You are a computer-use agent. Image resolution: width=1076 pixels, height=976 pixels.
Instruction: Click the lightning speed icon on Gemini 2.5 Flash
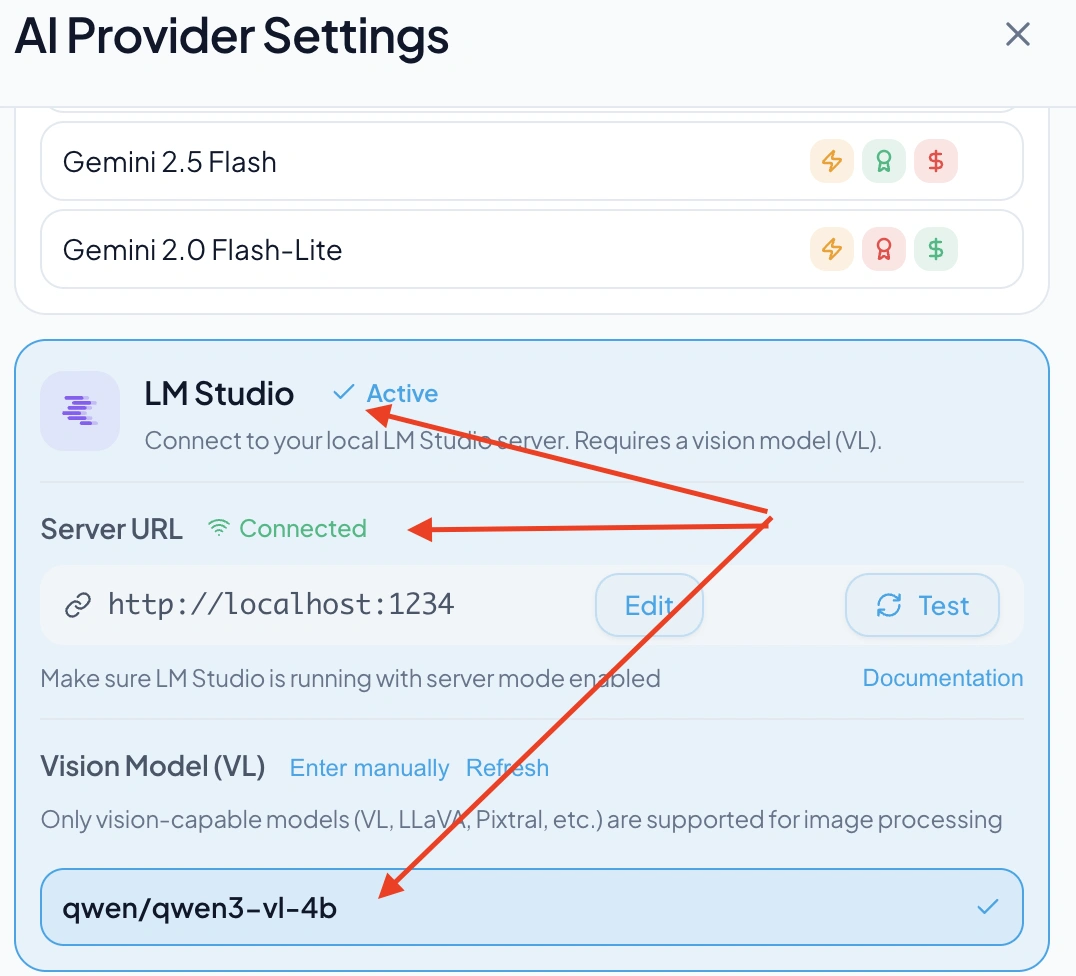pos(832,161)
